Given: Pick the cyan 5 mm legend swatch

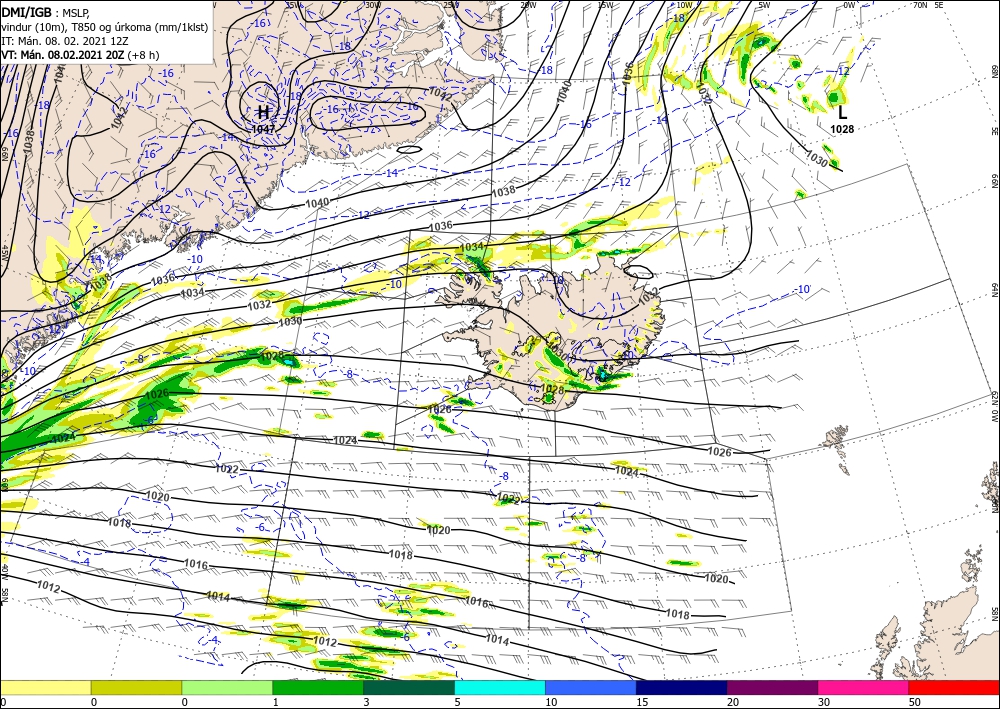Looking at the screenshot, I should tap(500, 687).
